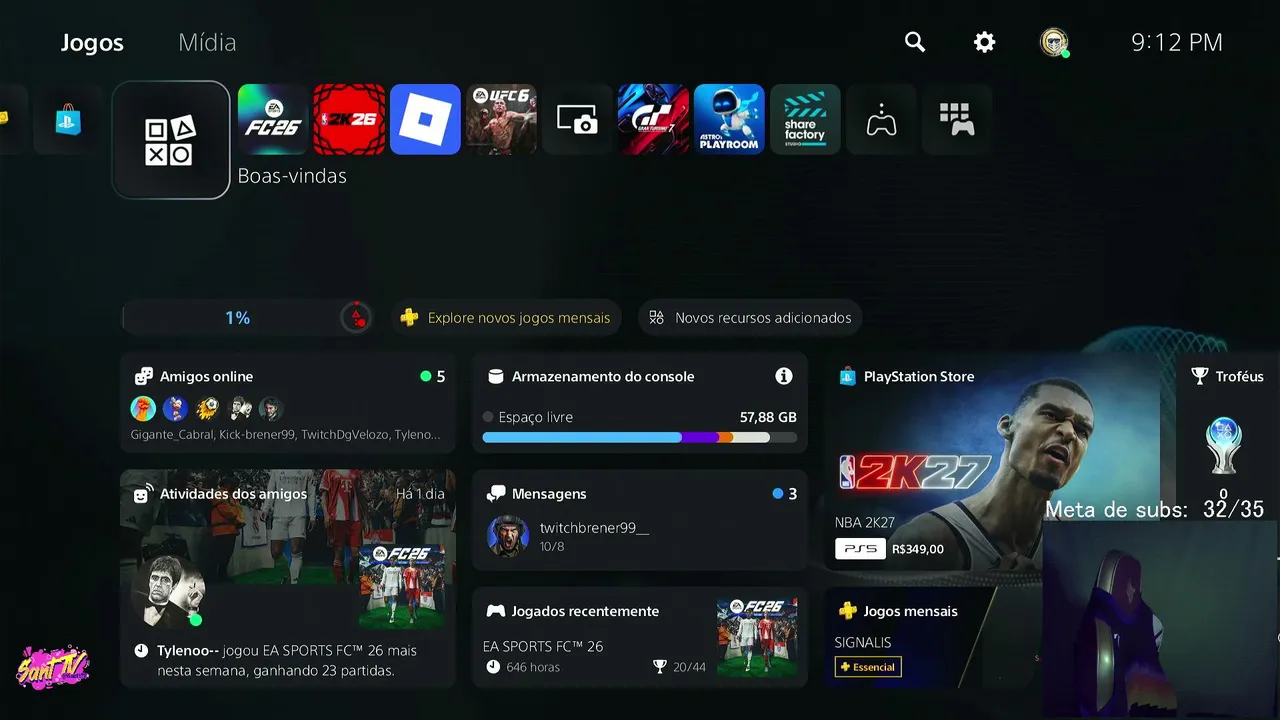This screenshot has height=720, width=1280.
Task: Open the PlayStation Store card title
Action: [x=919, y=377]
